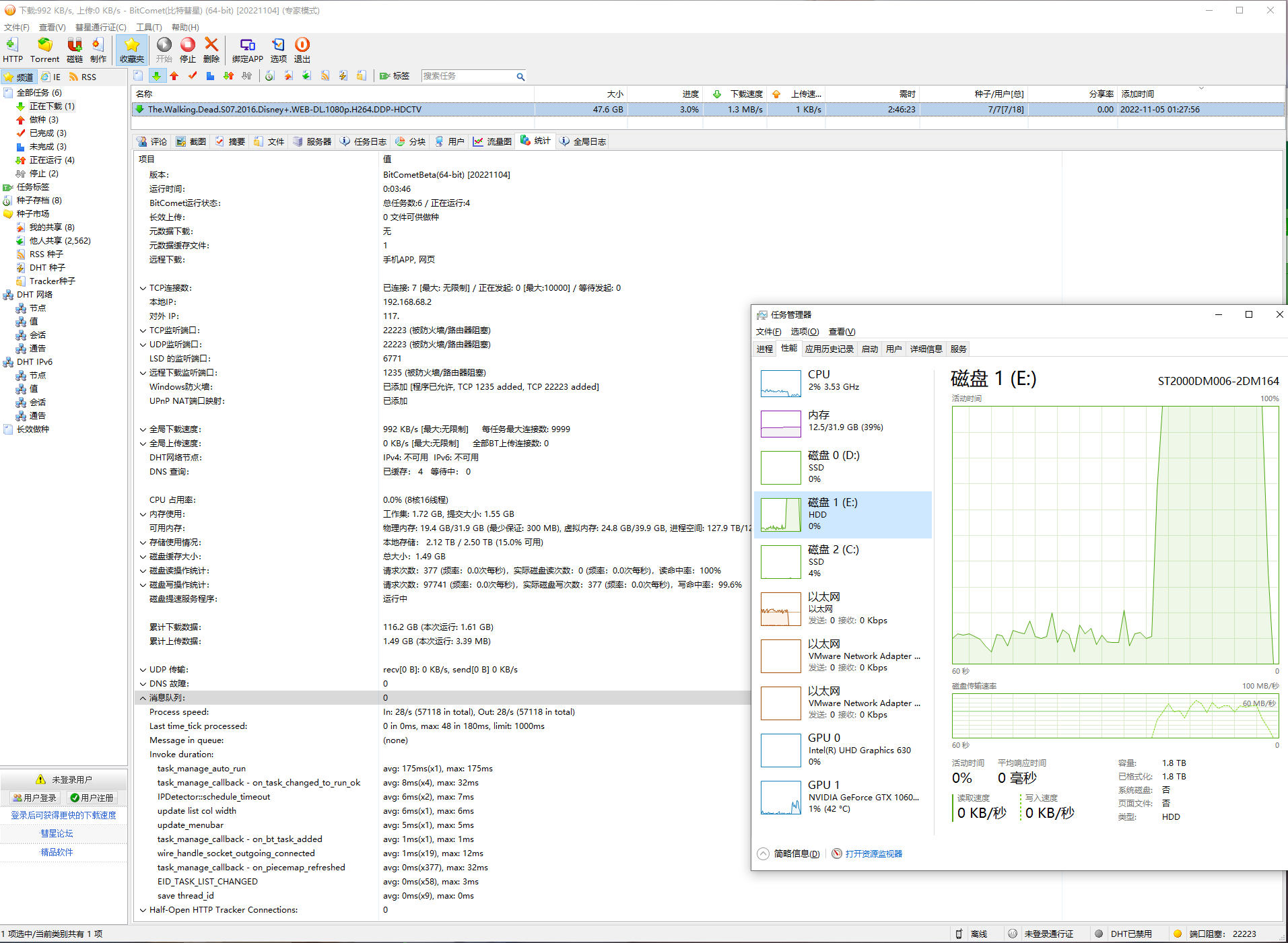
Task: Click the 用户注册 button
Action: [92, 798]
